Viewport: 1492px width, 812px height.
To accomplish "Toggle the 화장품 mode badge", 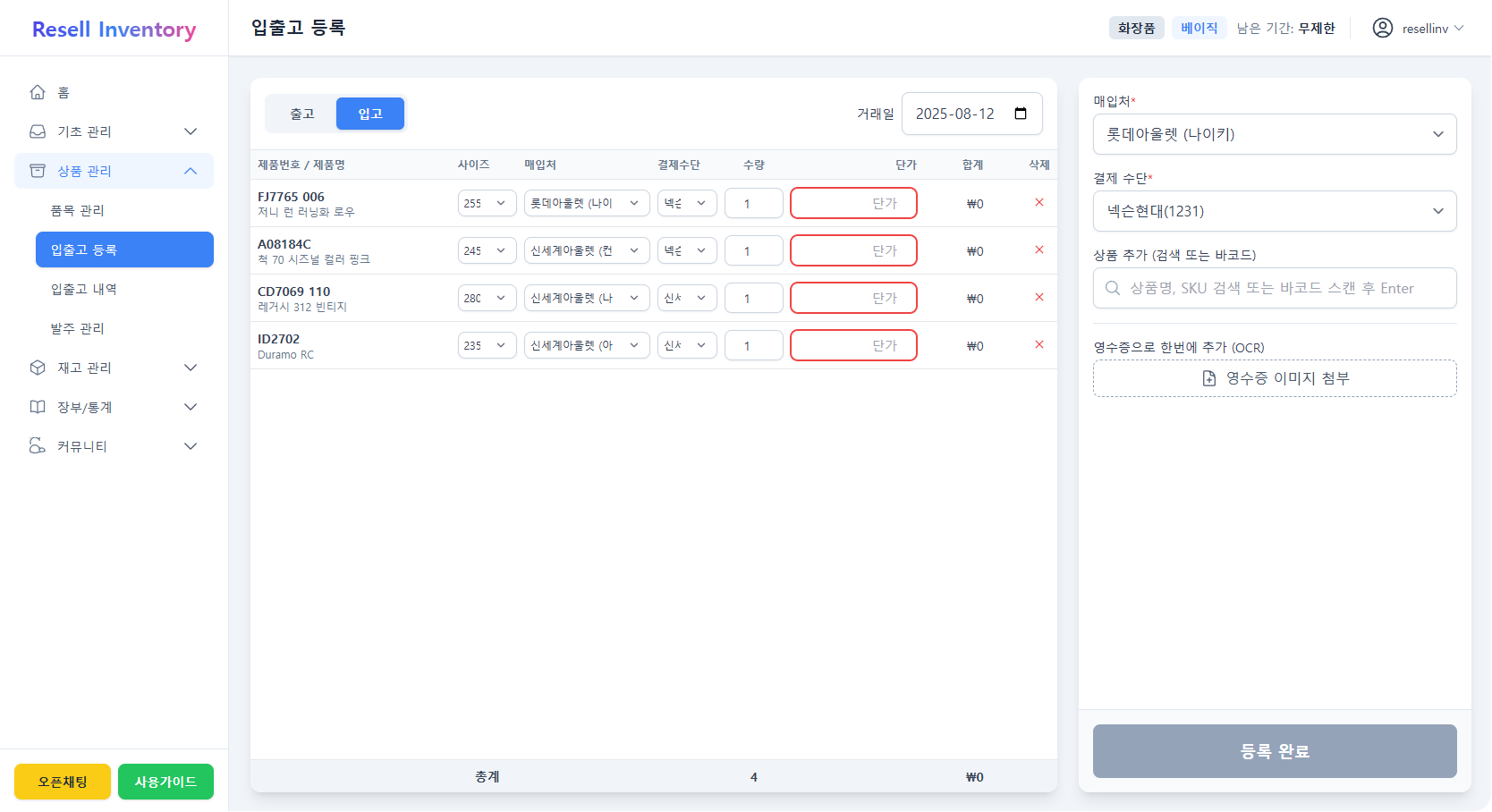I will (x=1136, y=28).
